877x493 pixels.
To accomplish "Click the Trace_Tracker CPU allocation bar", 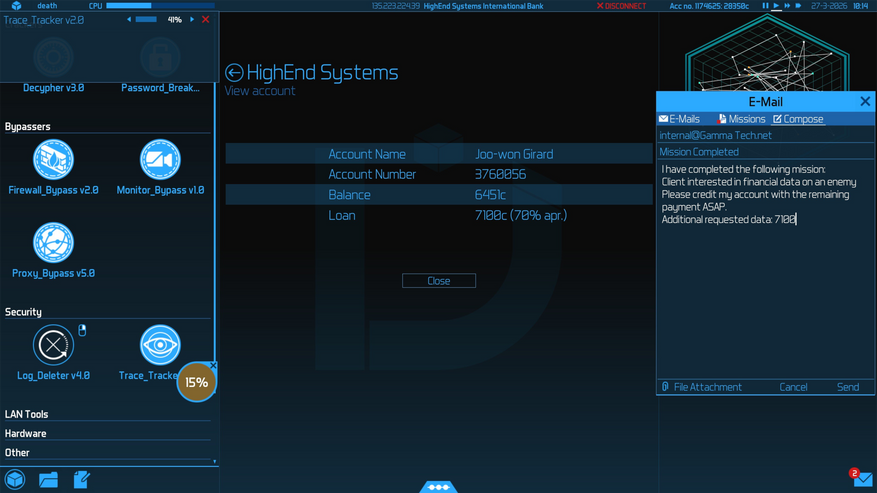I will coord(146,20).
